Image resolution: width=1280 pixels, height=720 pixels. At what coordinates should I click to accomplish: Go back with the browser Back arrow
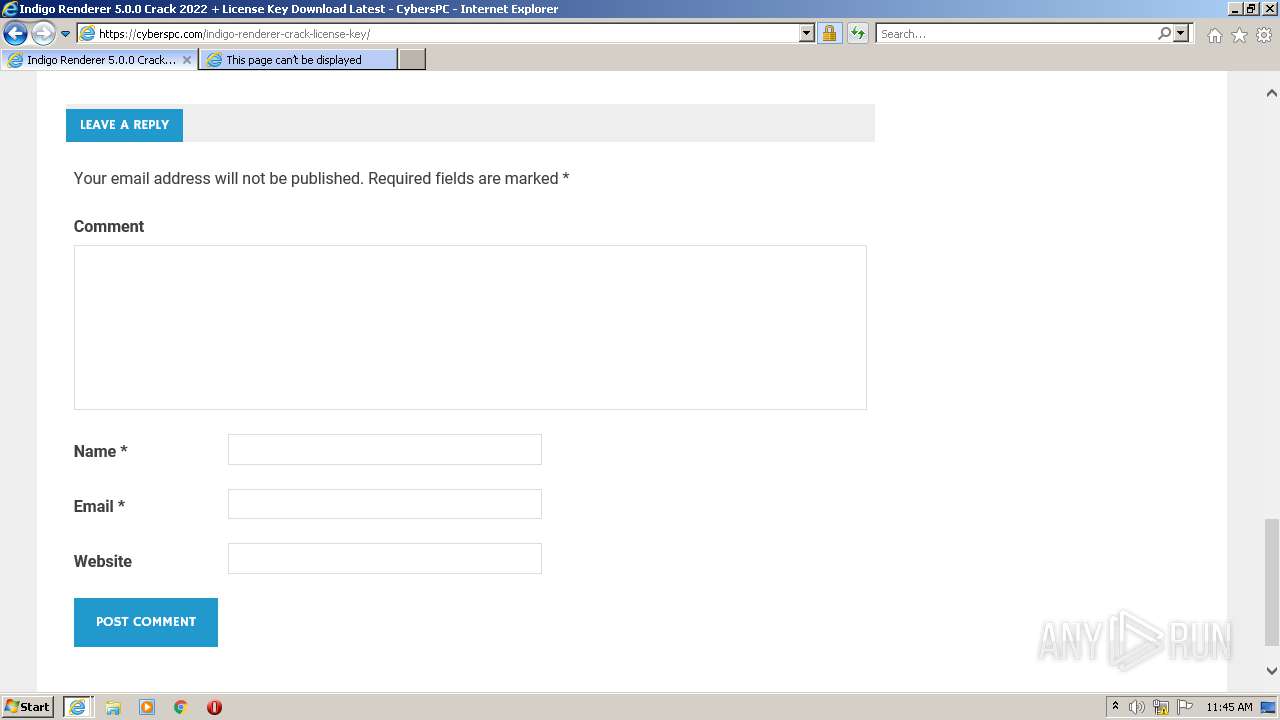15,33
